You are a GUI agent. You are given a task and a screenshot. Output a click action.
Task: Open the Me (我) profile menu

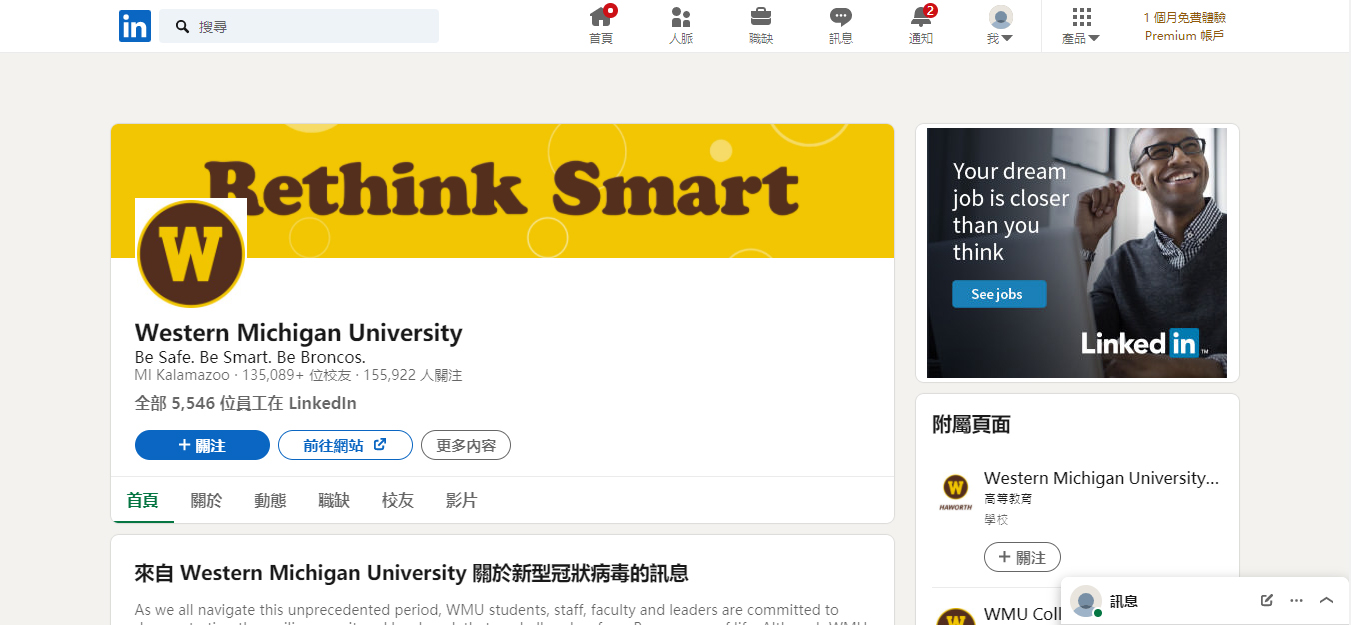1000,26
